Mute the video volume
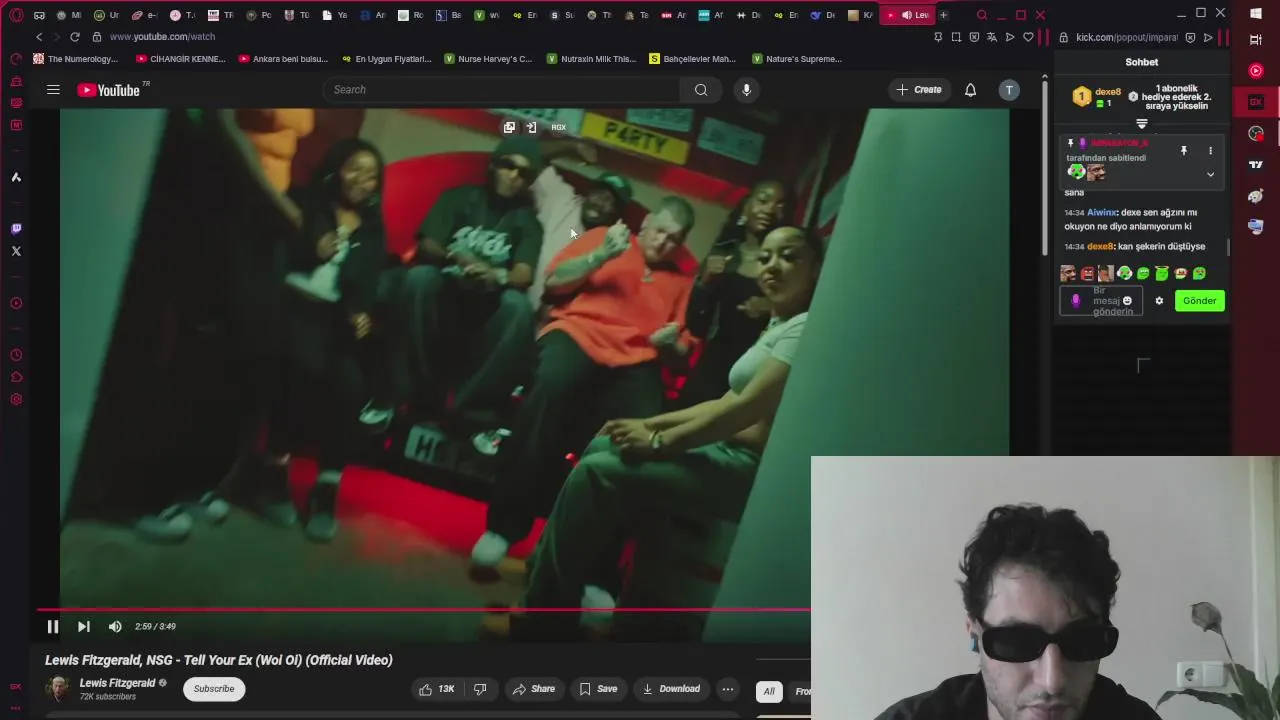Screen dimensions: 1280x720 pyautogui.click(x=115, y=627)
